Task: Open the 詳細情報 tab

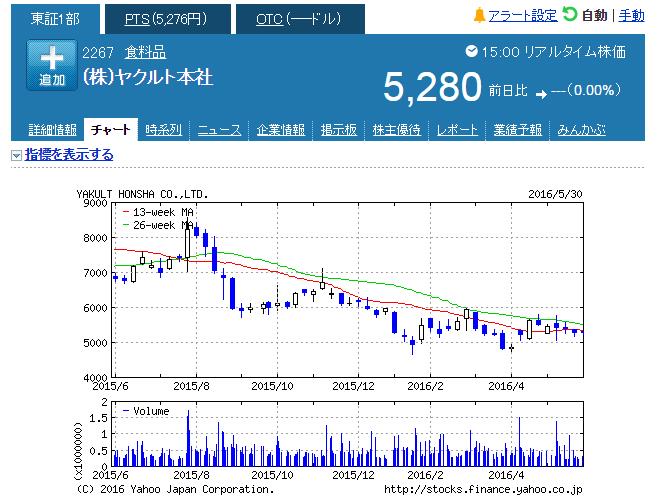Action: pyautogui.click(x=52, y=130)
